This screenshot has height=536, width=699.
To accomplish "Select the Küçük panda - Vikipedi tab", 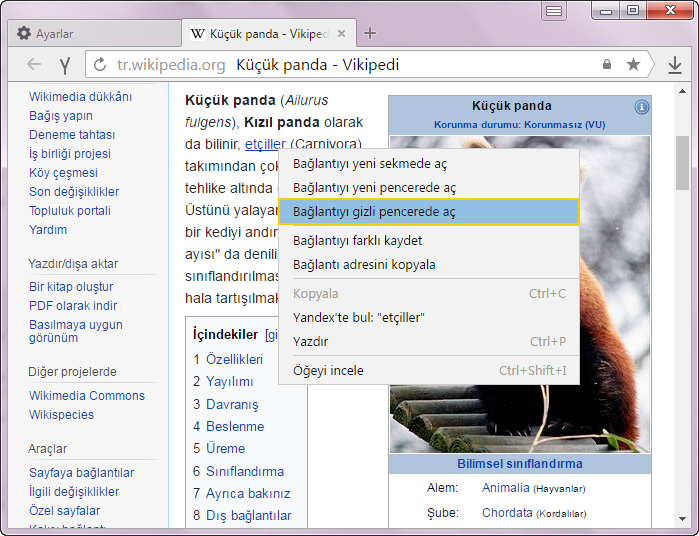I will 269,33.
